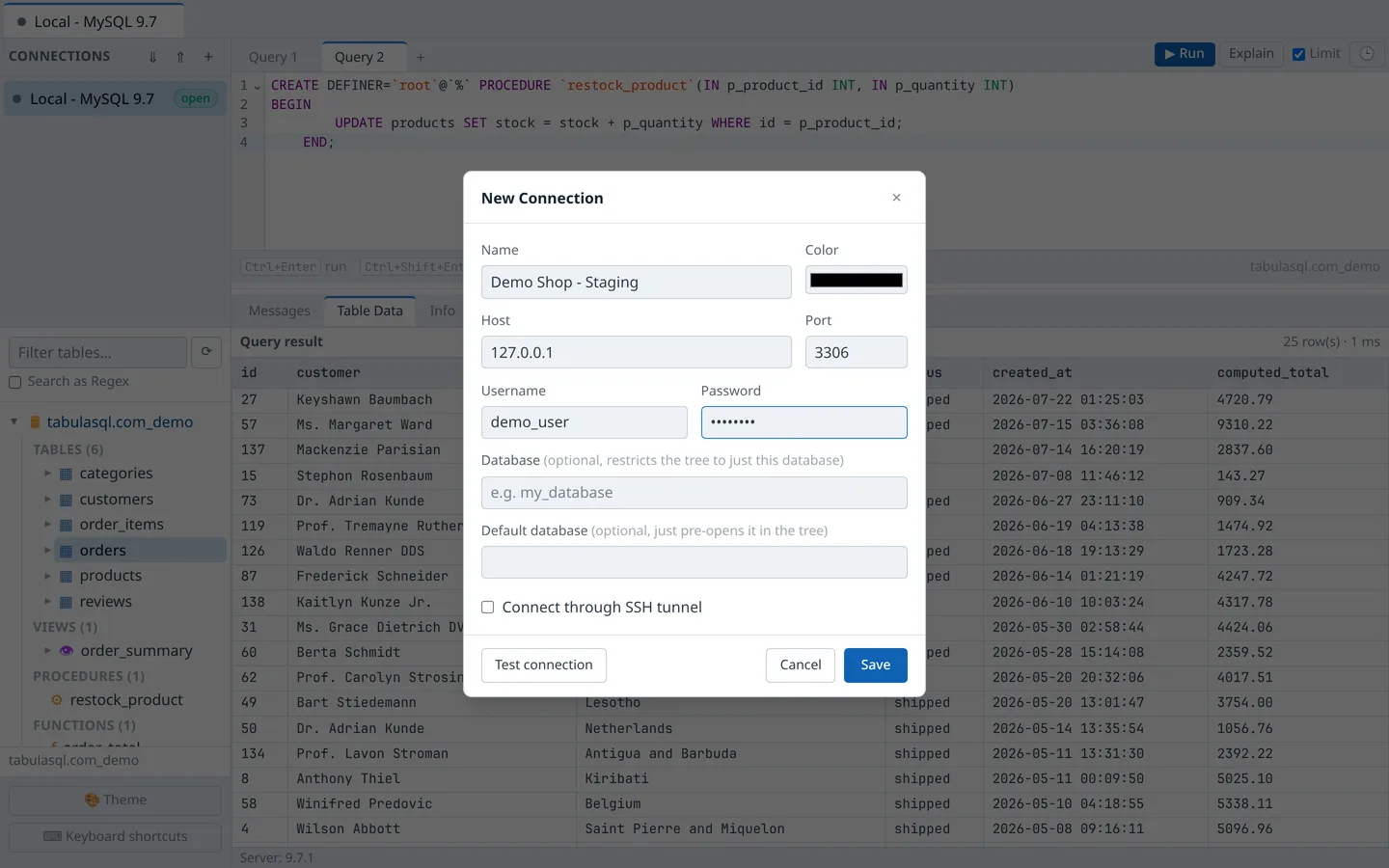This screenshot has width=1389, height=868.
Task: Click the orders table icon
Action: click(66, 551)
